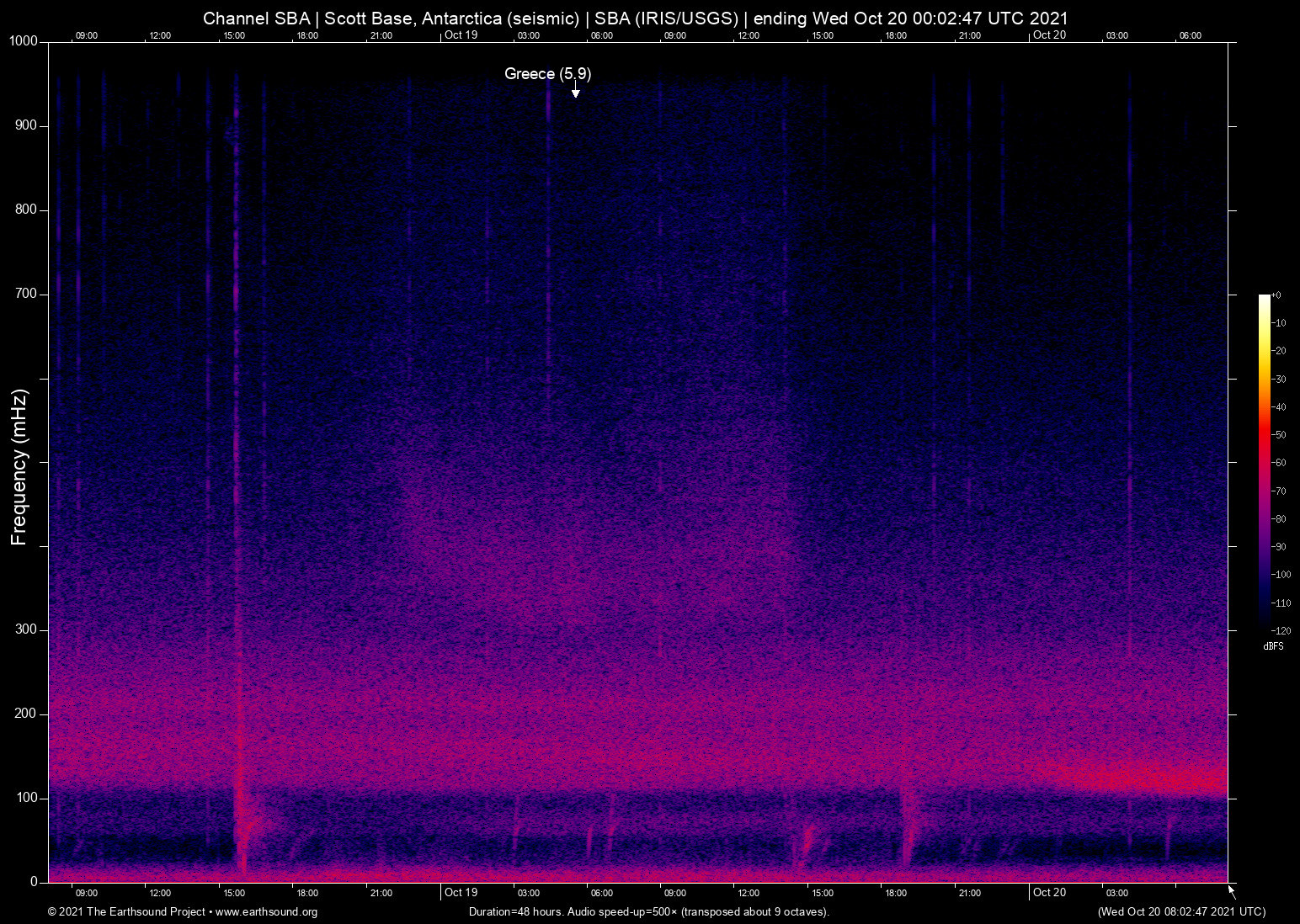Click the 2021 Earthsound Project copyright text

tap(126, 912)
